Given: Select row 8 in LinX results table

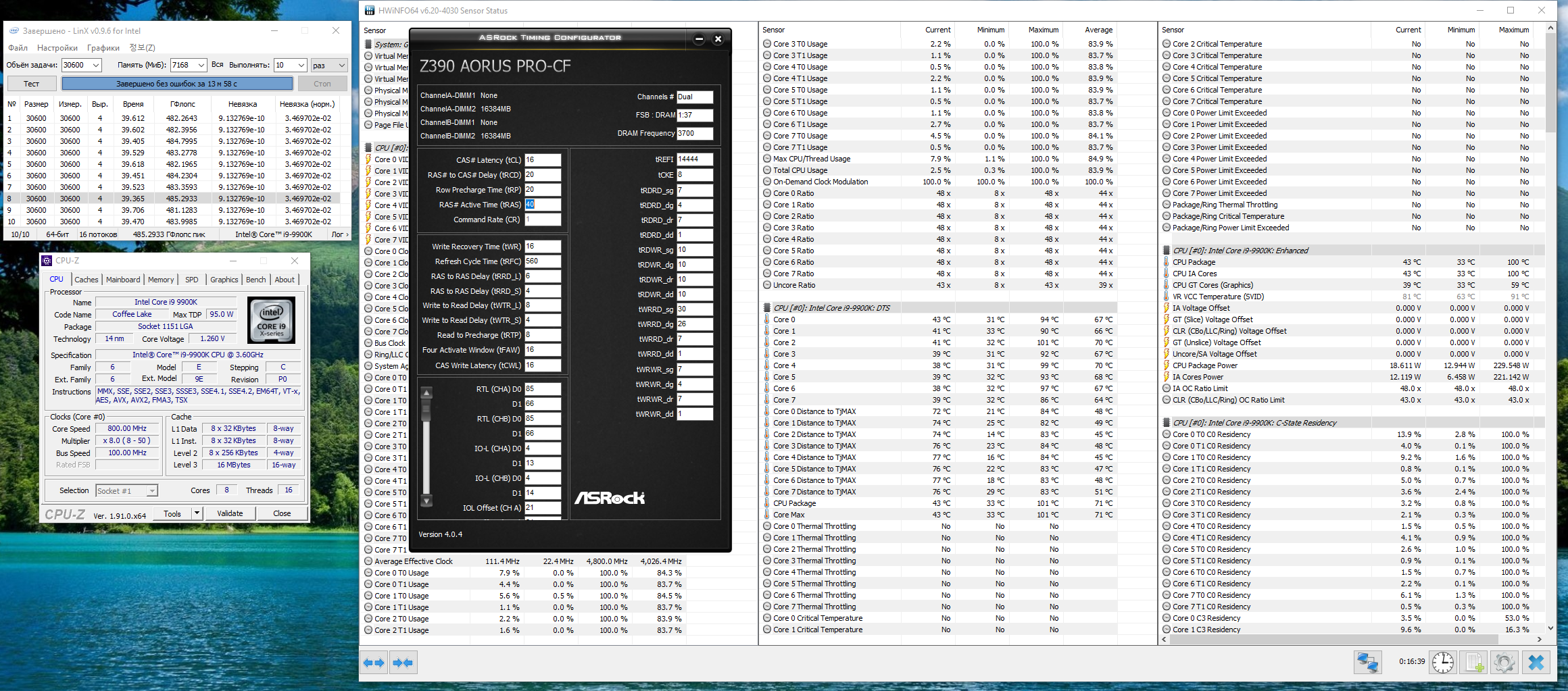Looking at the screenshot, I should tap(172, 199).
